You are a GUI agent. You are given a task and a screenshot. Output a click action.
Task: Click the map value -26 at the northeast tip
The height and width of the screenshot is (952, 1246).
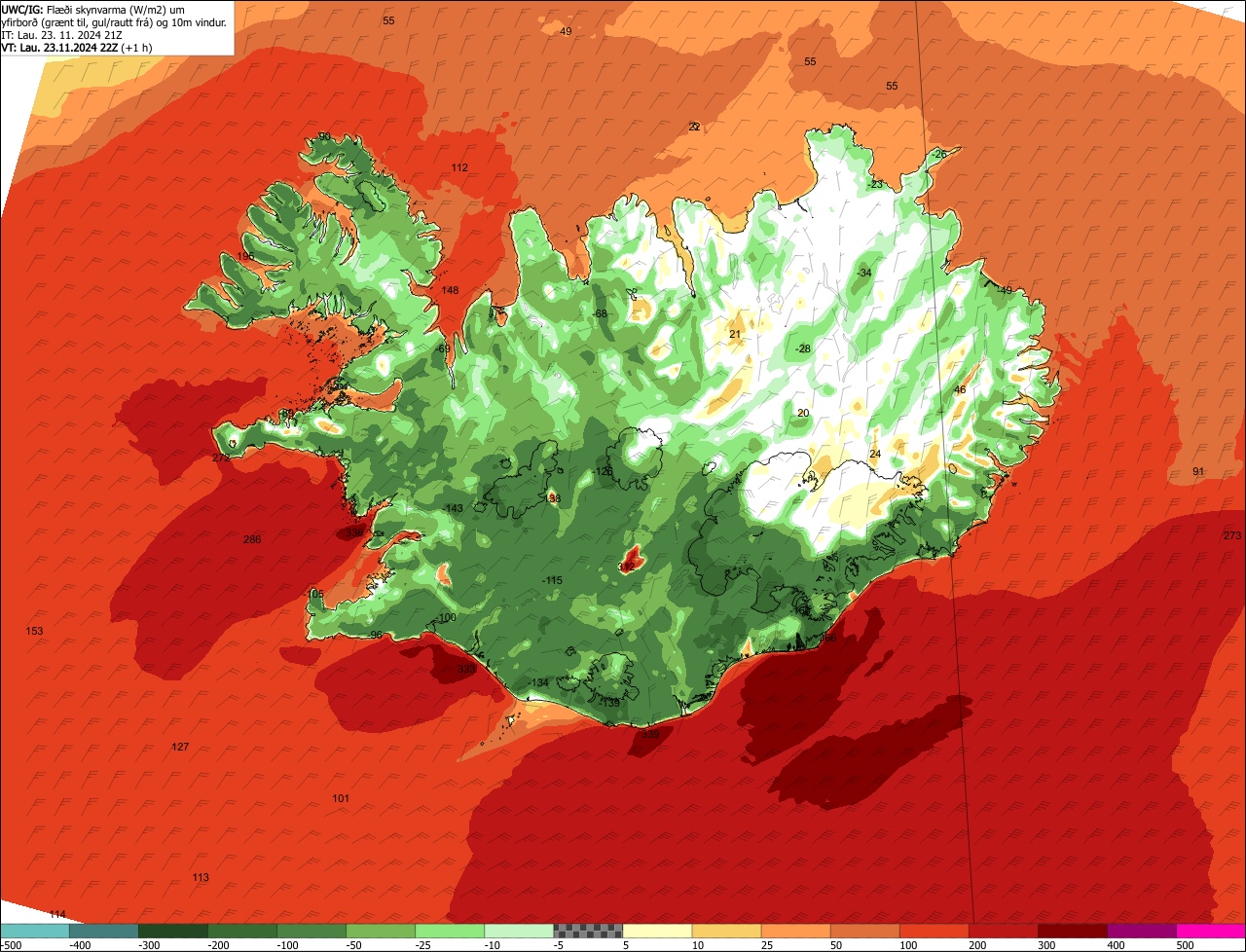point(938,154)
